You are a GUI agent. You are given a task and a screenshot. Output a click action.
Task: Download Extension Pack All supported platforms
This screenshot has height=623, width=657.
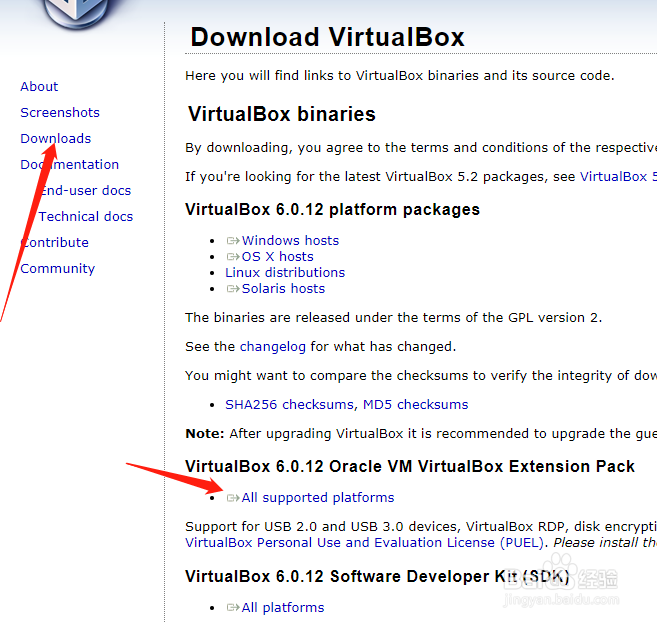click(x=318, y=498)
